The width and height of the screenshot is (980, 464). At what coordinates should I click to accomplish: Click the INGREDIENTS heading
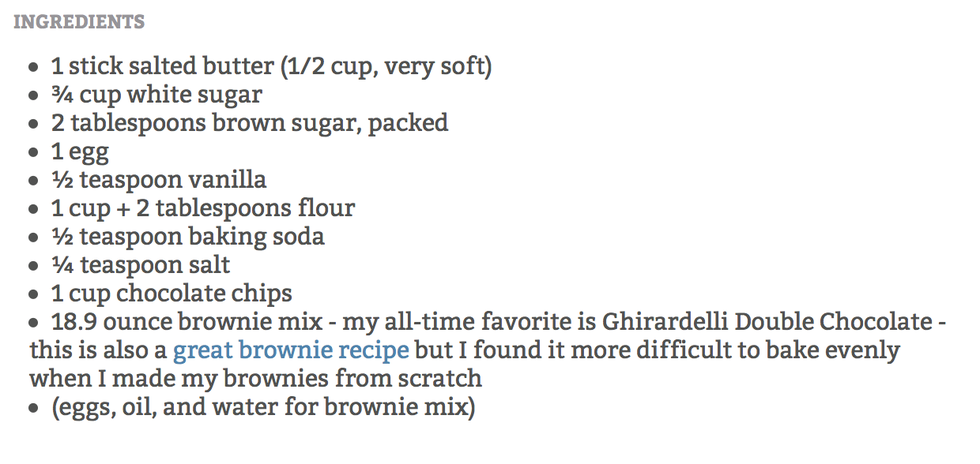pos(78,21)
